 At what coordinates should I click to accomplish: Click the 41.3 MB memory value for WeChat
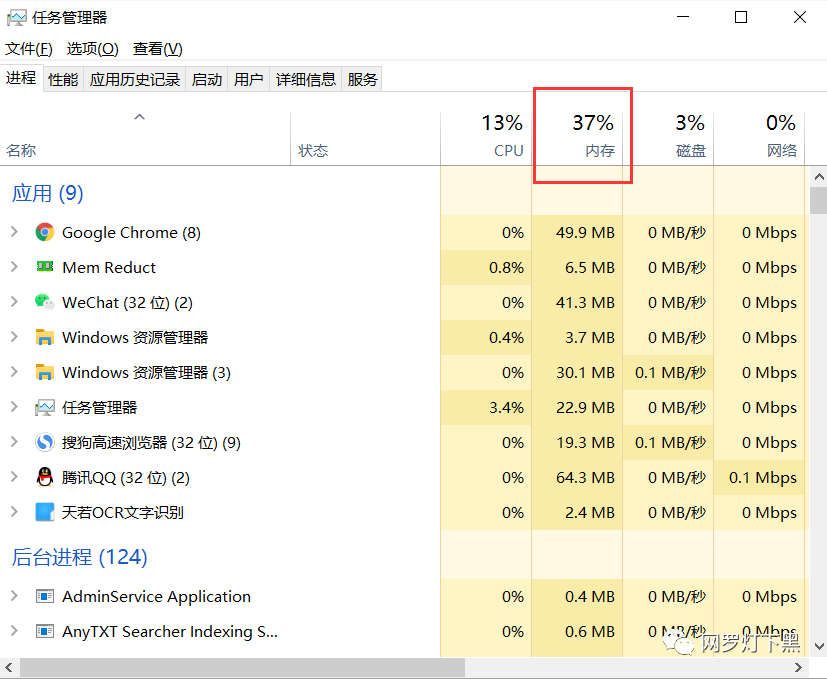pos(585,302)
